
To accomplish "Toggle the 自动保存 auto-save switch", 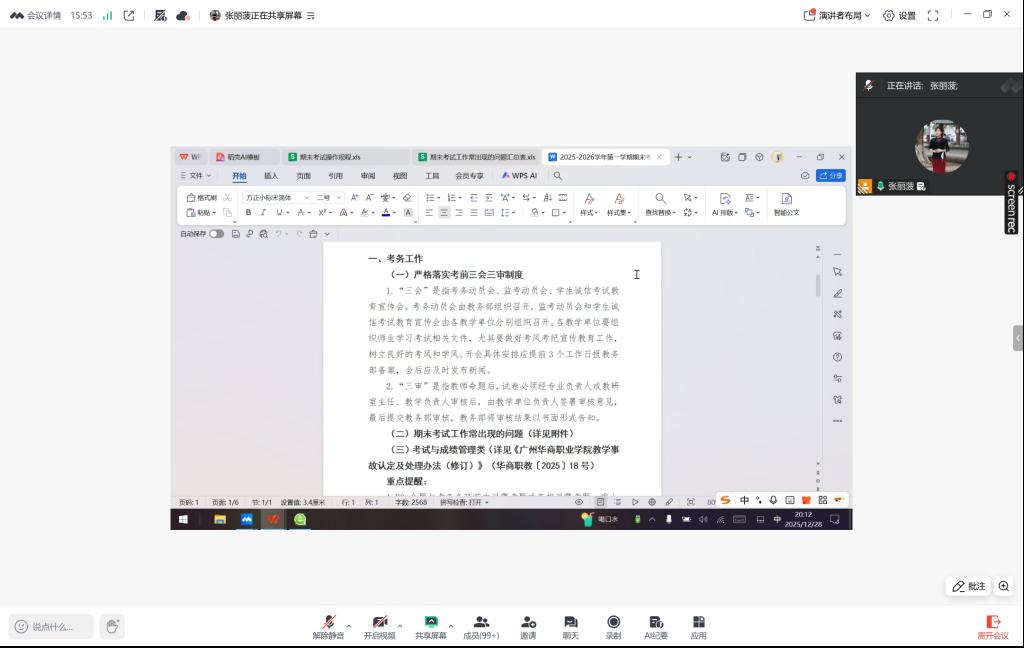I will [x=216, y=234].
